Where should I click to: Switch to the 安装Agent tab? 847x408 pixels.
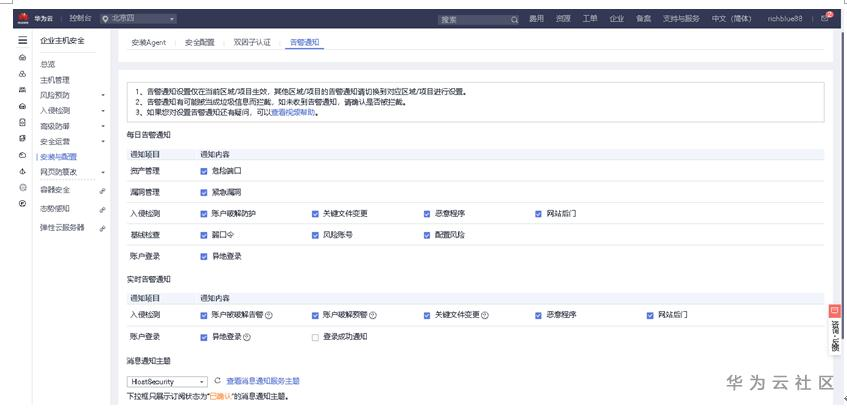click(149, 43)
